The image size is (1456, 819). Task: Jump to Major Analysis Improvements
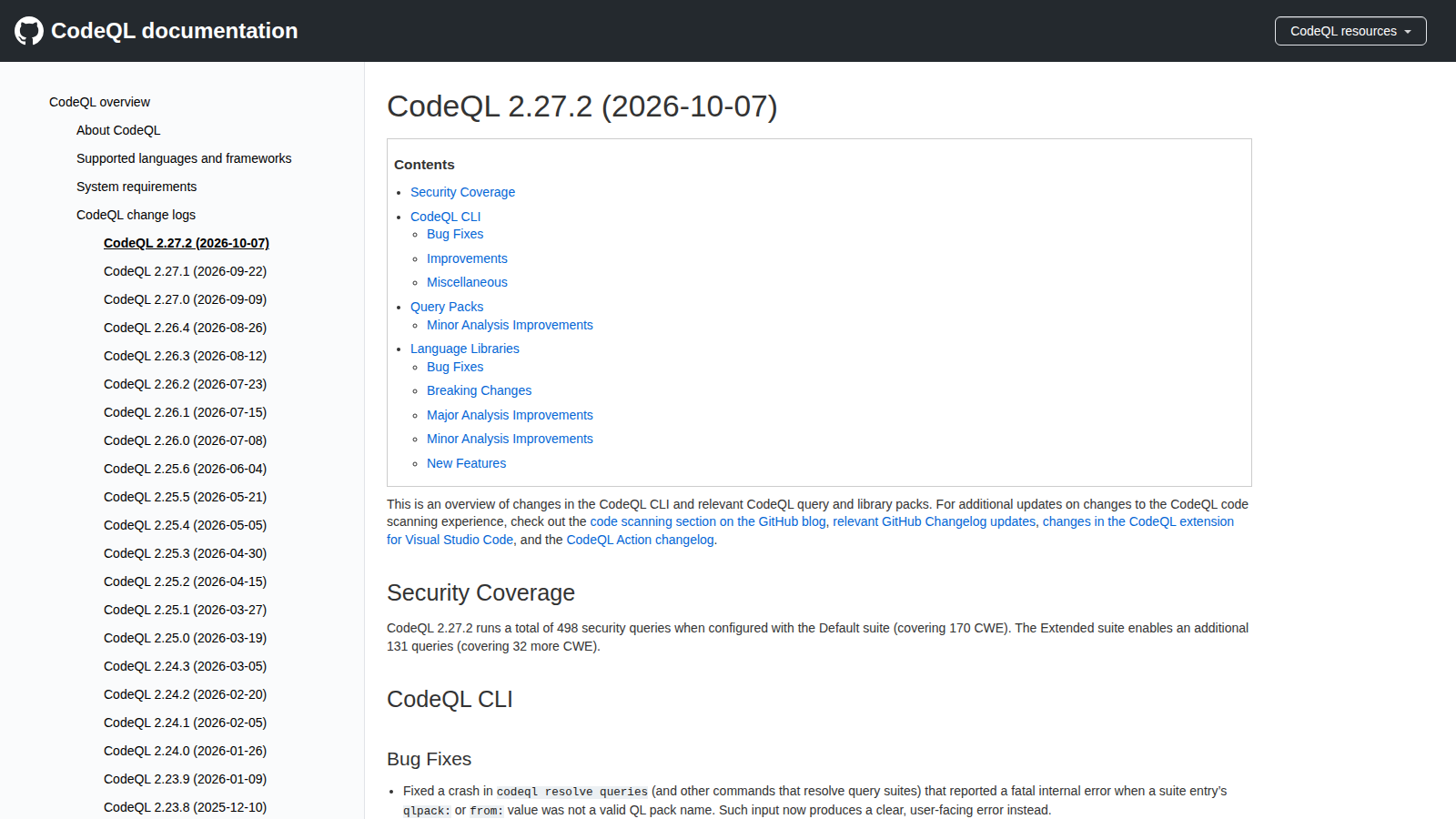tap(510, 415)
